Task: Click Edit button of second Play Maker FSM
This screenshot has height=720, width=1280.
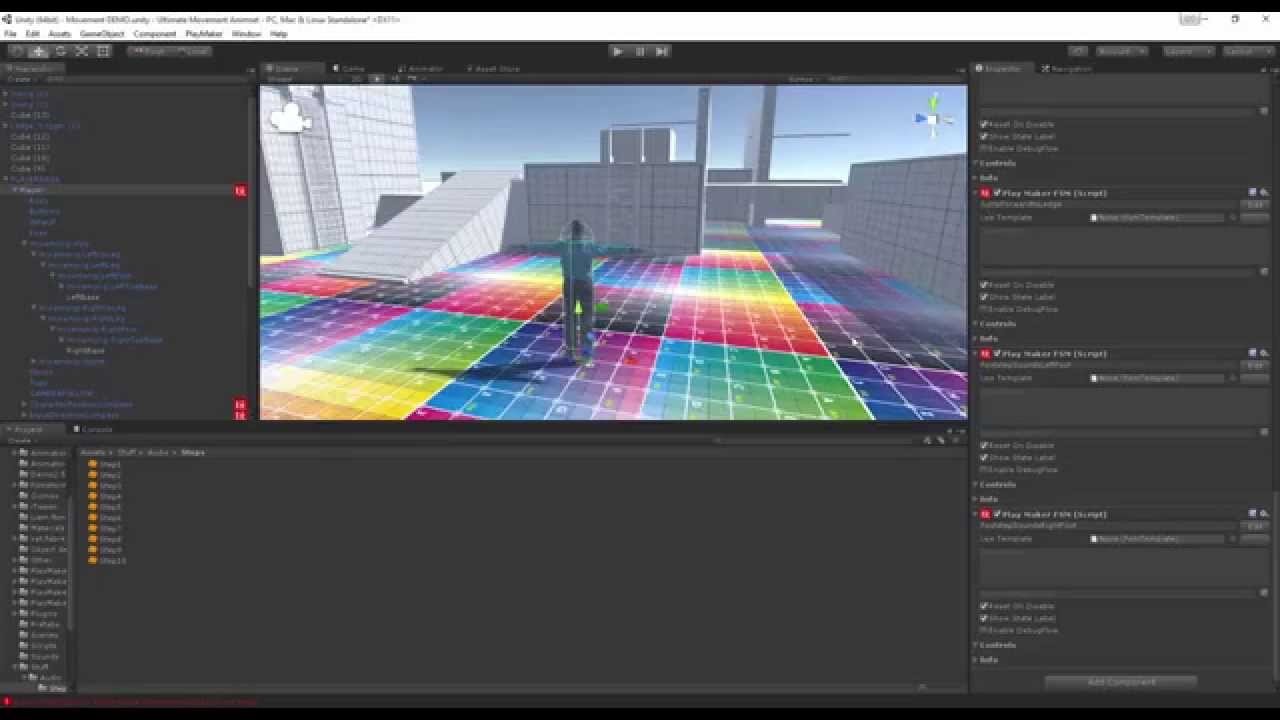Action: pos(1254,366)
